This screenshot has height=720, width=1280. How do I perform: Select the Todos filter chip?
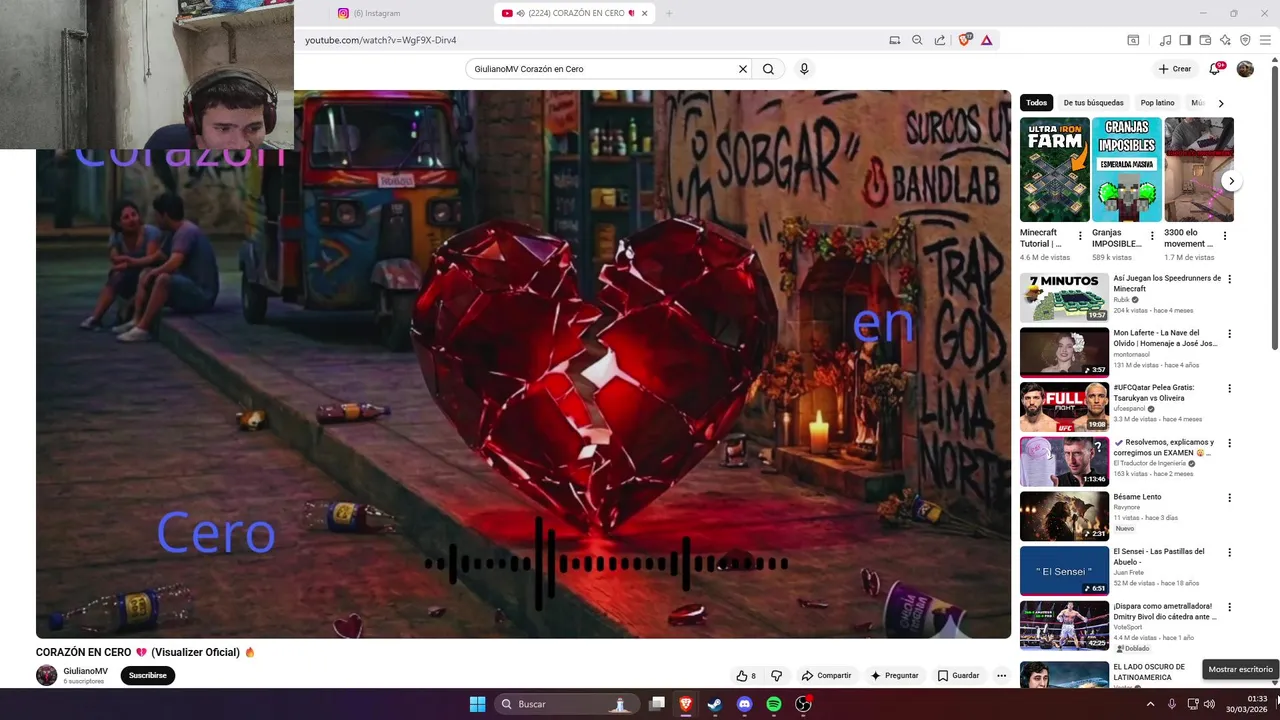click(1037, 103)
